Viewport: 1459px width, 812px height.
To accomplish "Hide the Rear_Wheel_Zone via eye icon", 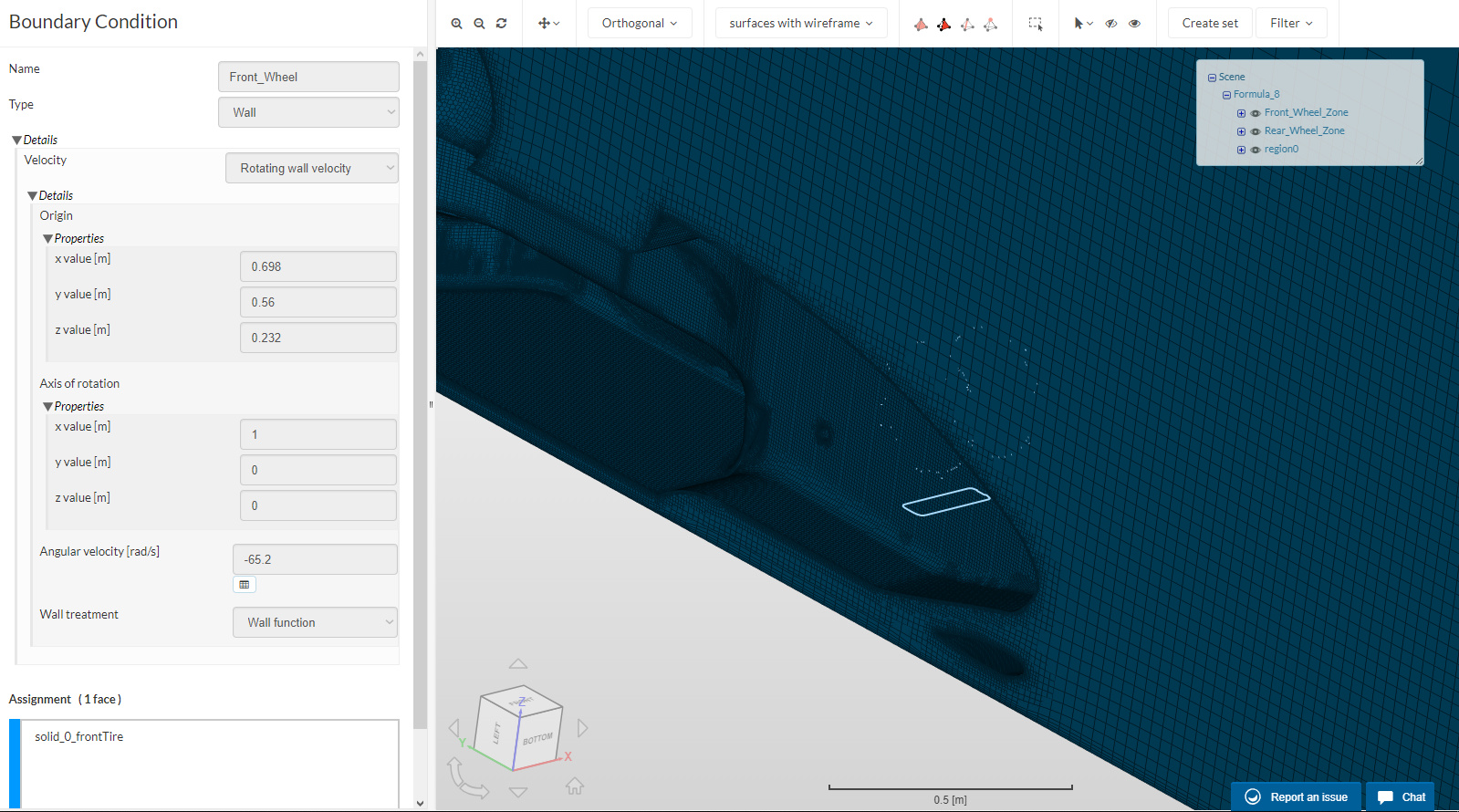I will 1256,131.
